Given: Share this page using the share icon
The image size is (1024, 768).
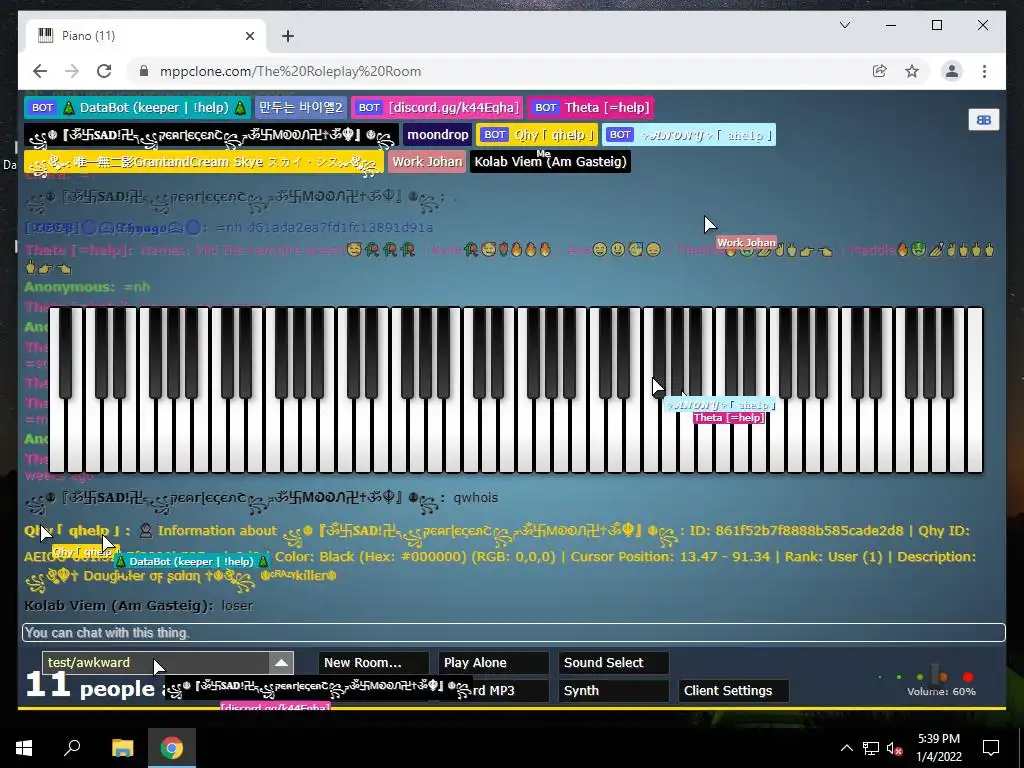Looking at the screenshot, I should (x=880, y=71).
